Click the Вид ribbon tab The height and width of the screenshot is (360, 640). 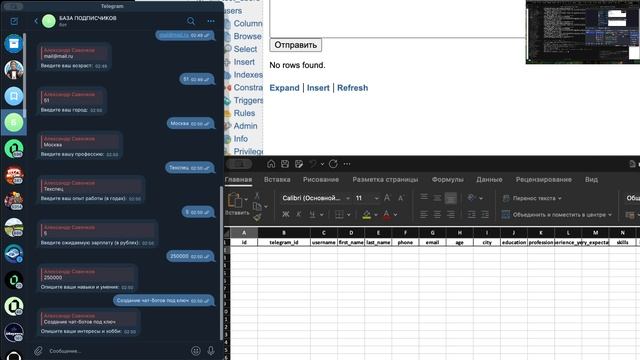pyautogui.click(x=591, y=180)
